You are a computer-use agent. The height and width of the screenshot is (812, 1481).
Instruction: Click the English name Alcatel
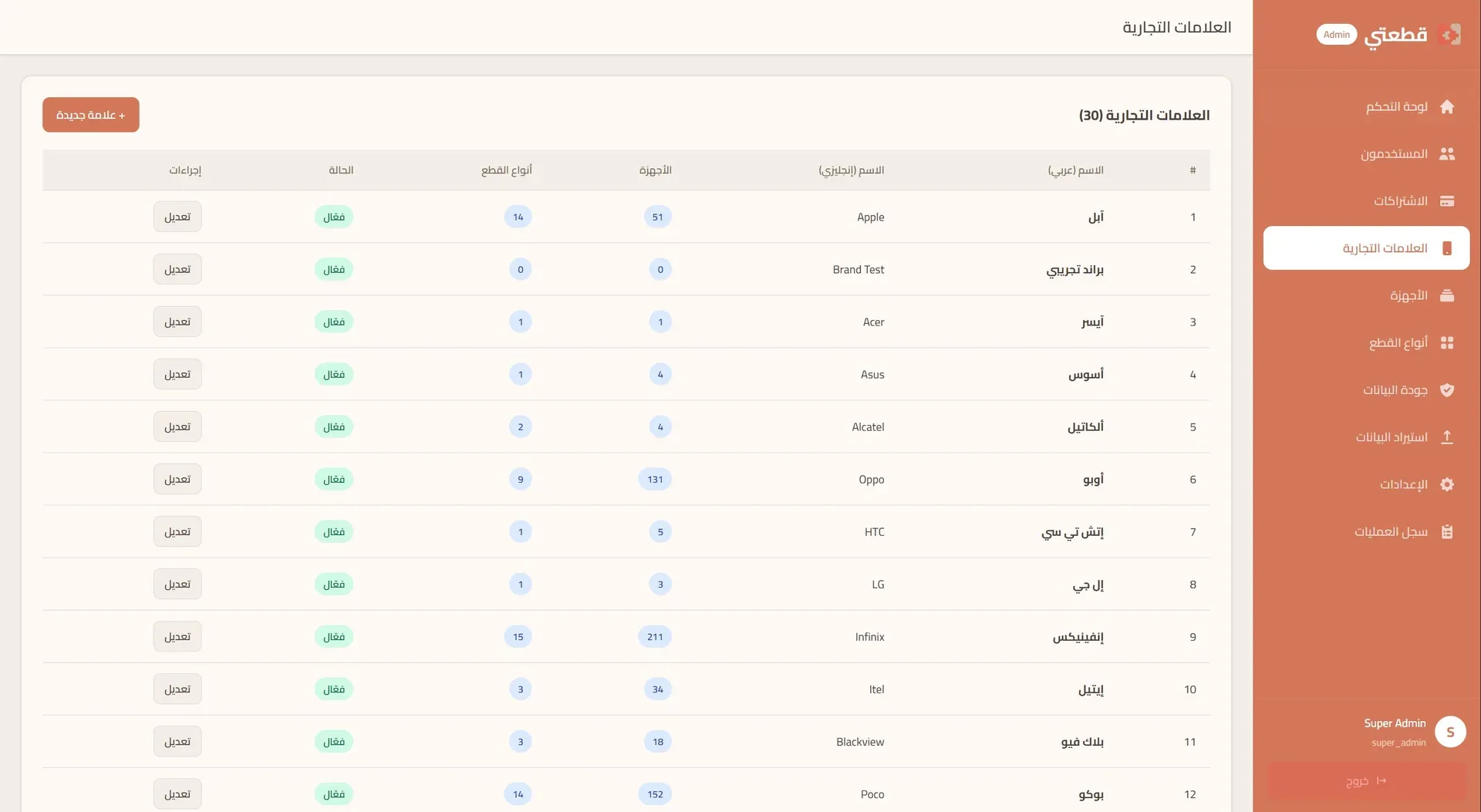(x=868, y=426)
